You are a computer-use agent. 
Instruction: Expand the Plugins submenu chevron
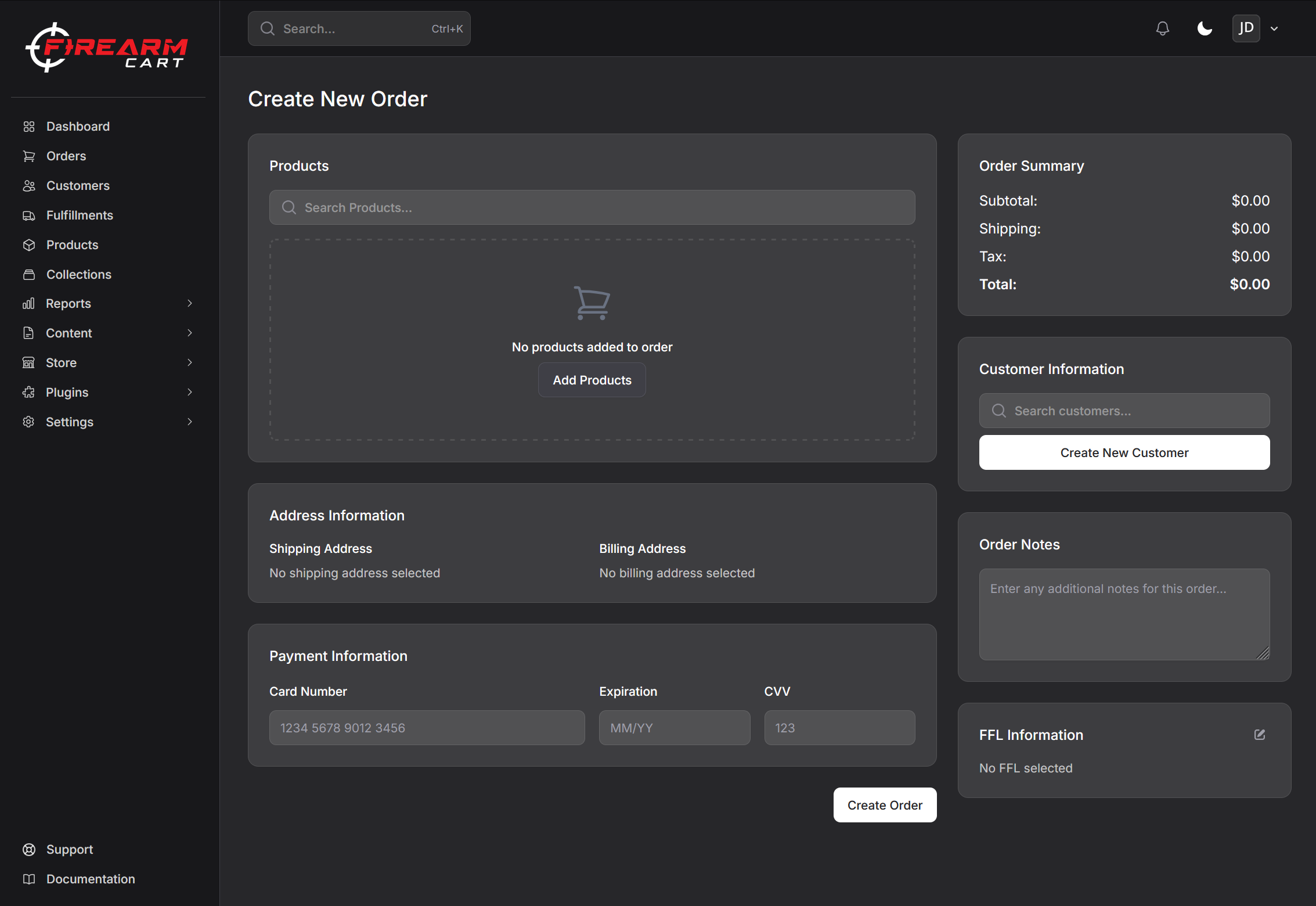pyautogui.click(x=190, y=393)
